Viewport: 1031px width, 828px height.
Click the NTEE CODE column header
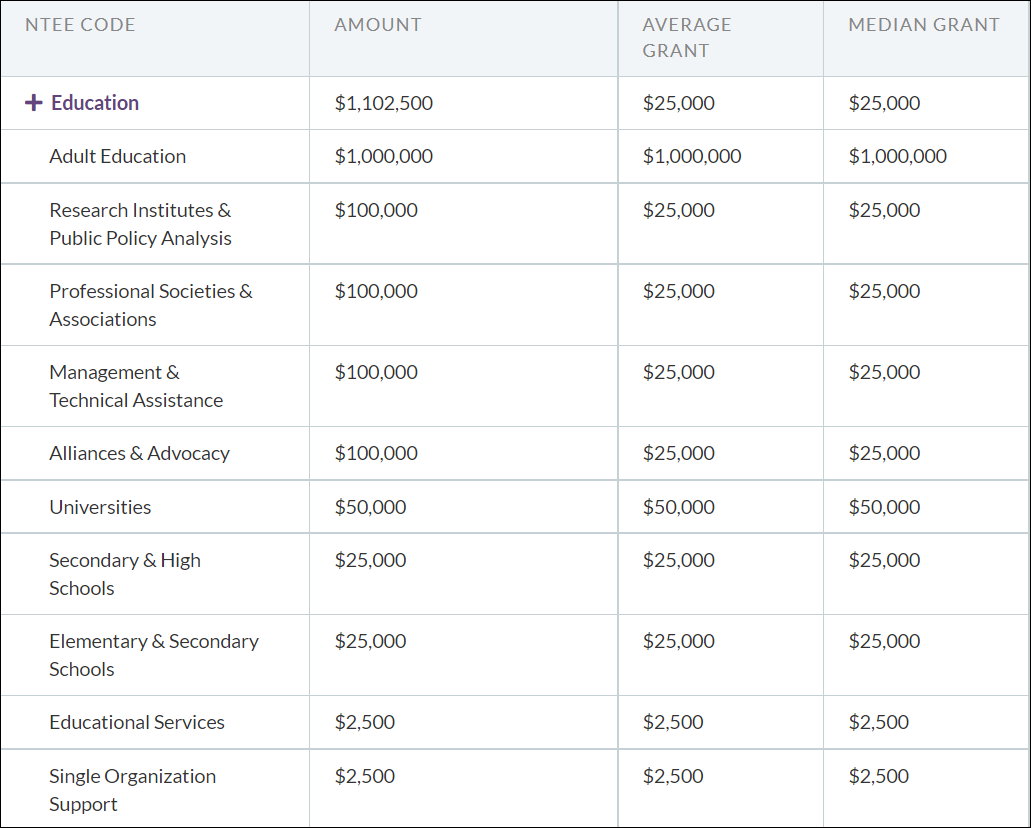(80, 25)
